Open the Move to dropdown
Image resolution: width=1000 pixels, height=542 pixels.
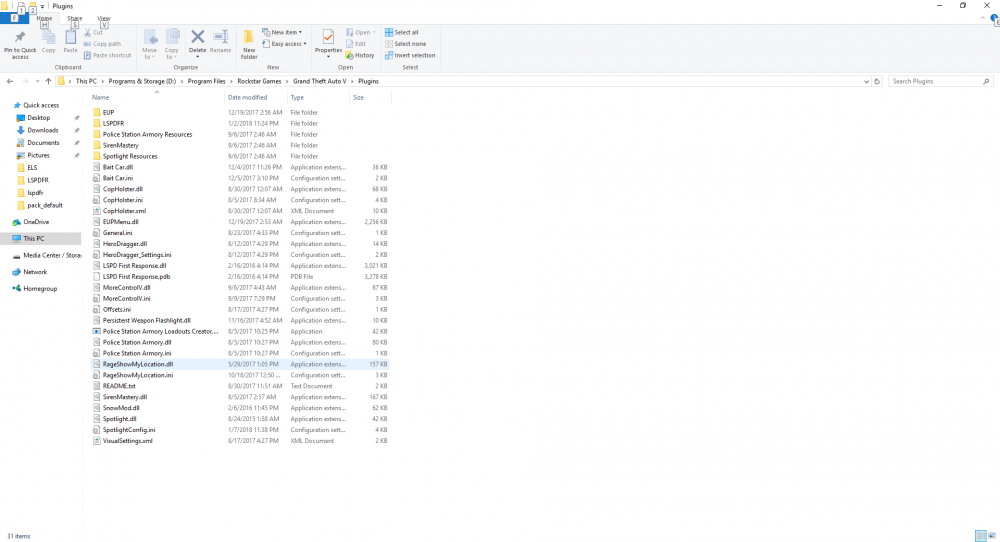coord(149,54)
